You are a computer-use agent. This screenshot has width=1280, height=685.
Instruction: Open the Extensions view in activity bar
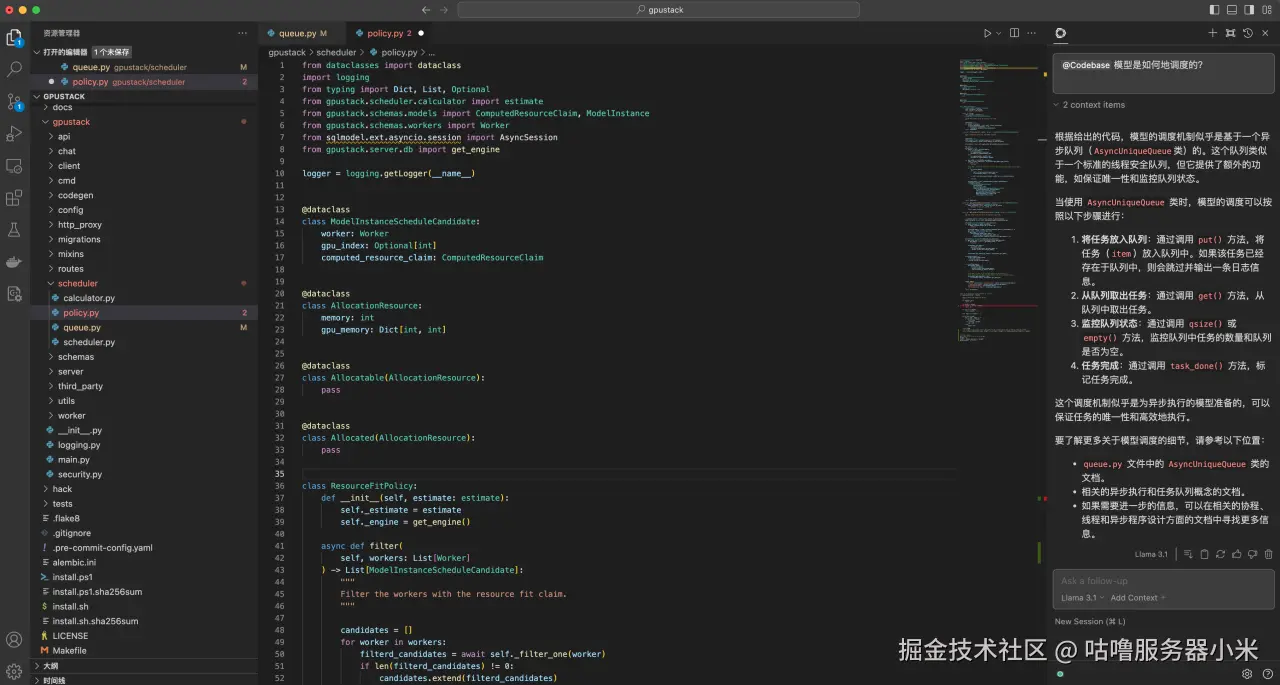pos(14,198)
